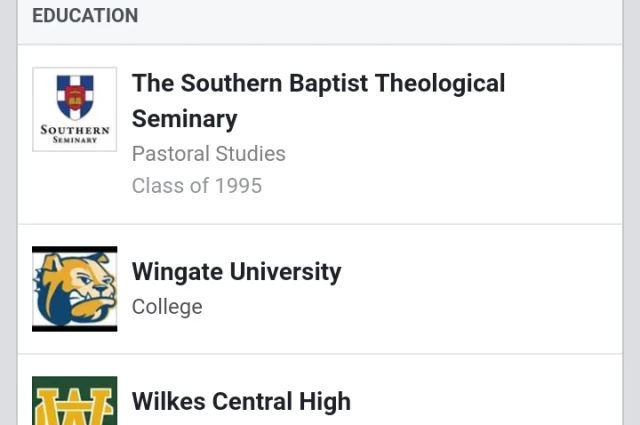Viewport: 640px width, 425px height.
Task: Click the word 'Seminary' on the title's second line
Action: [x=184, y=119]
